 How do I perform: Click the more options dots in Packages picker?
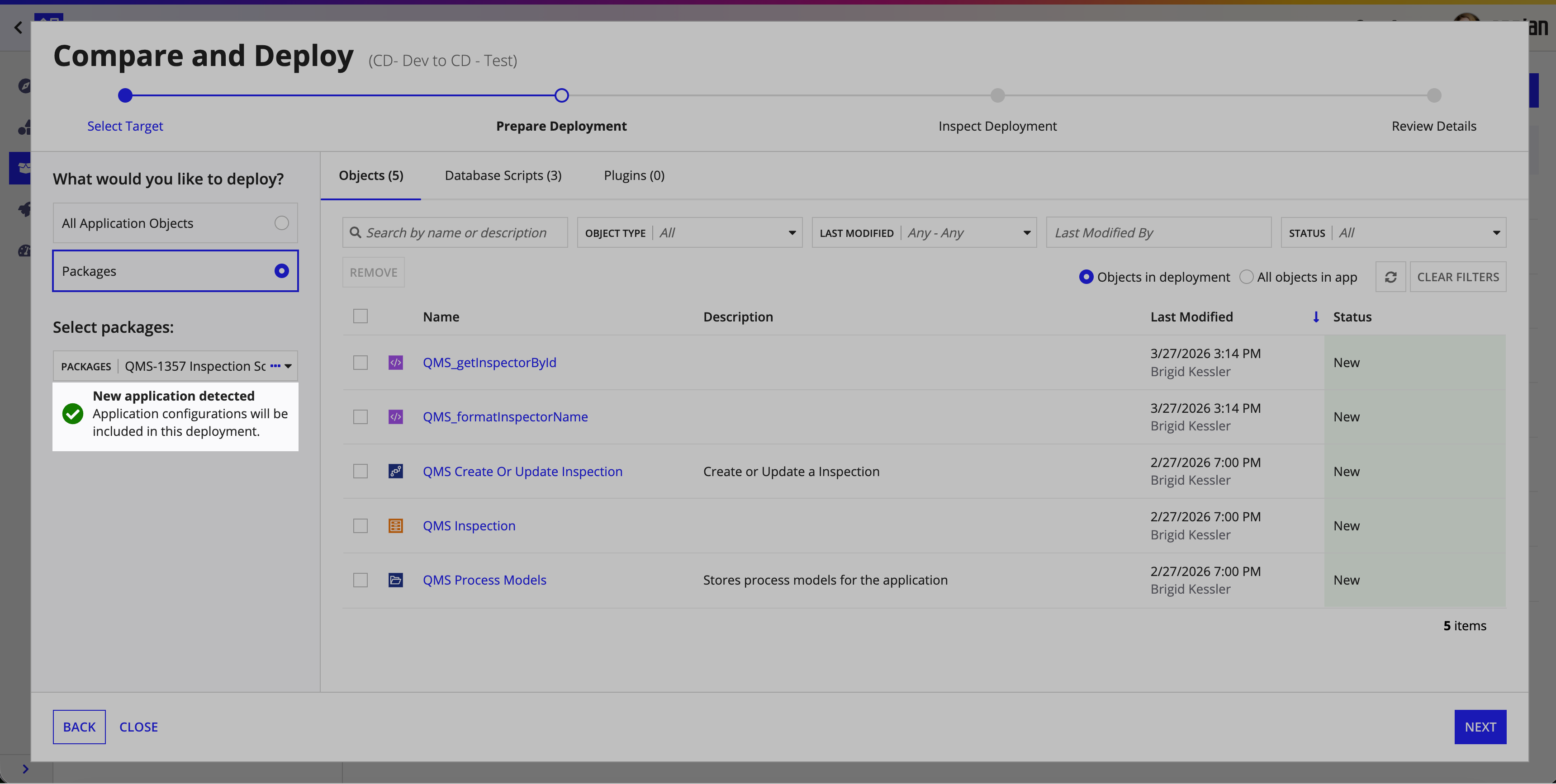275,366
